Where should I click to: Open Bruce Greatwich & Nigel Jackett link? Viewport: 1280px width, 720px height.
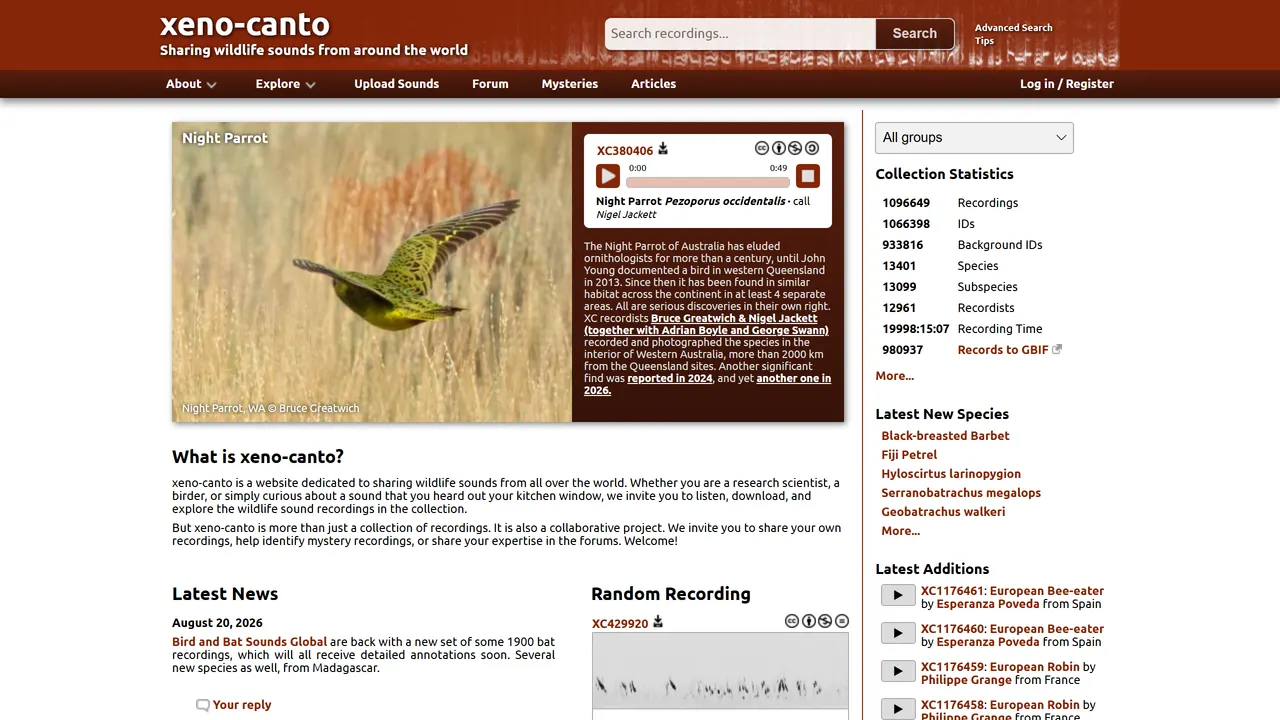point(734,318)
